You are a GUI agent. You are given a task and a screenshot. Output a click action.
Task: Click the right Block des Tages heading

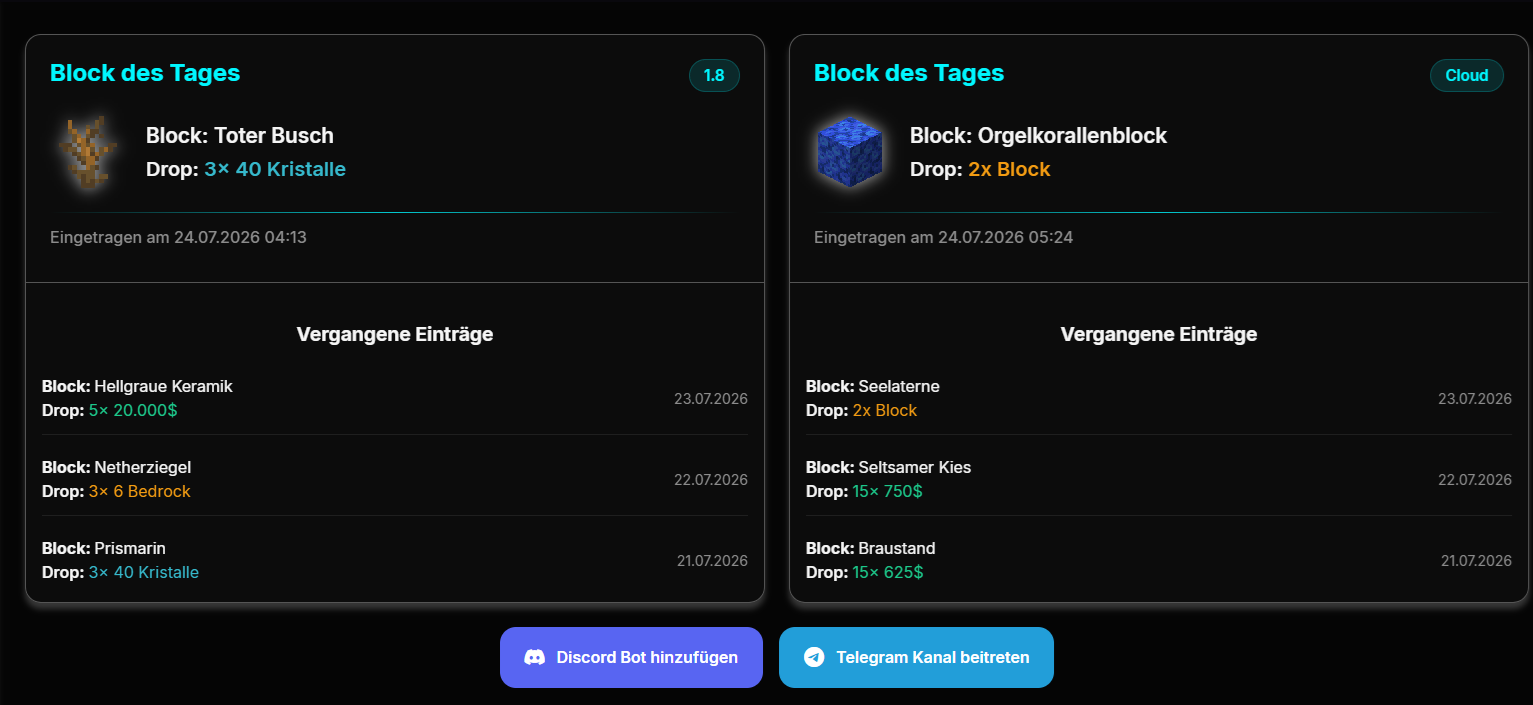coord(909,73)
